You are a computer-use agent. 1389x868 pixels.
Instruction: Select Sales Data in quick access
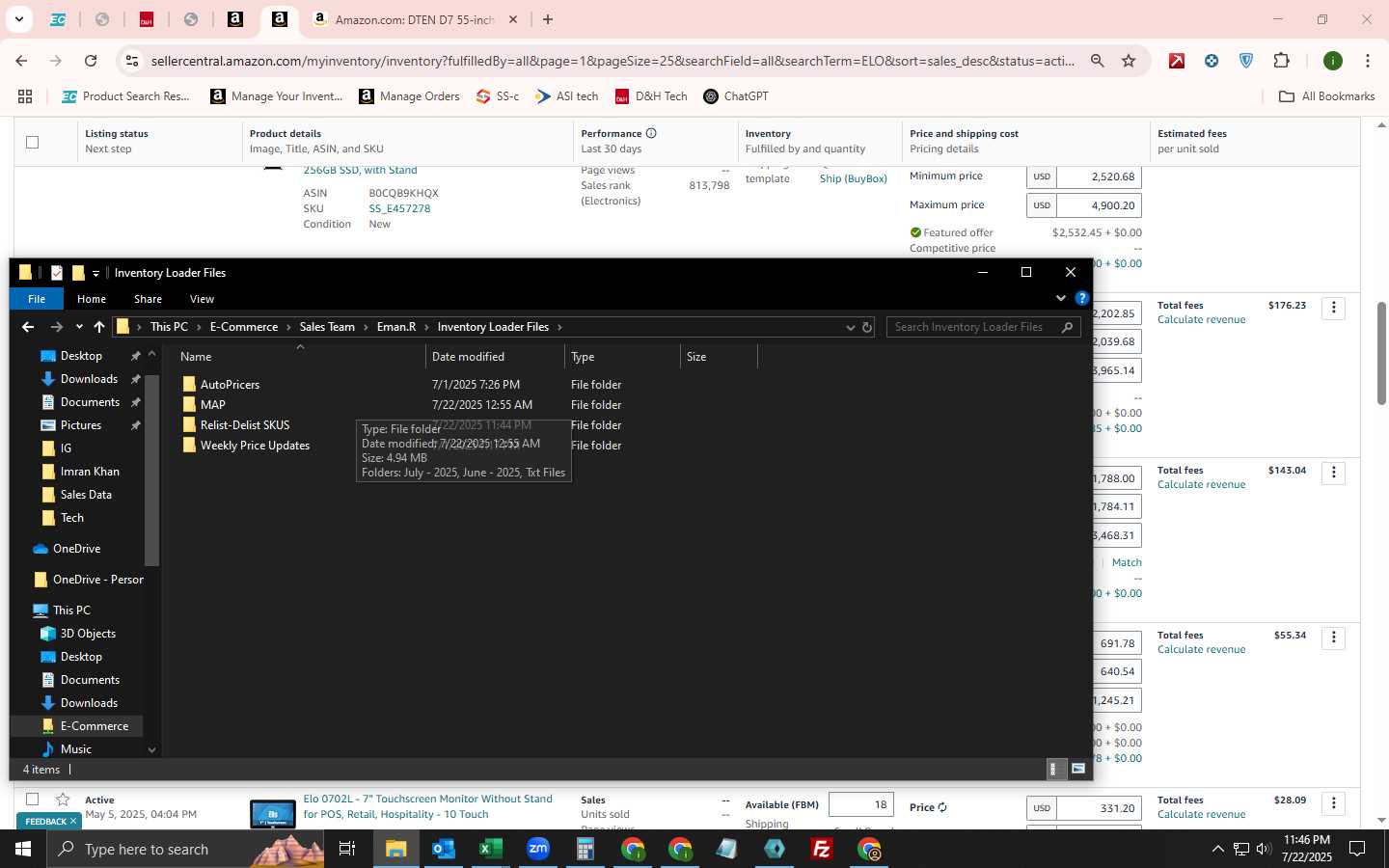[86, 495]
